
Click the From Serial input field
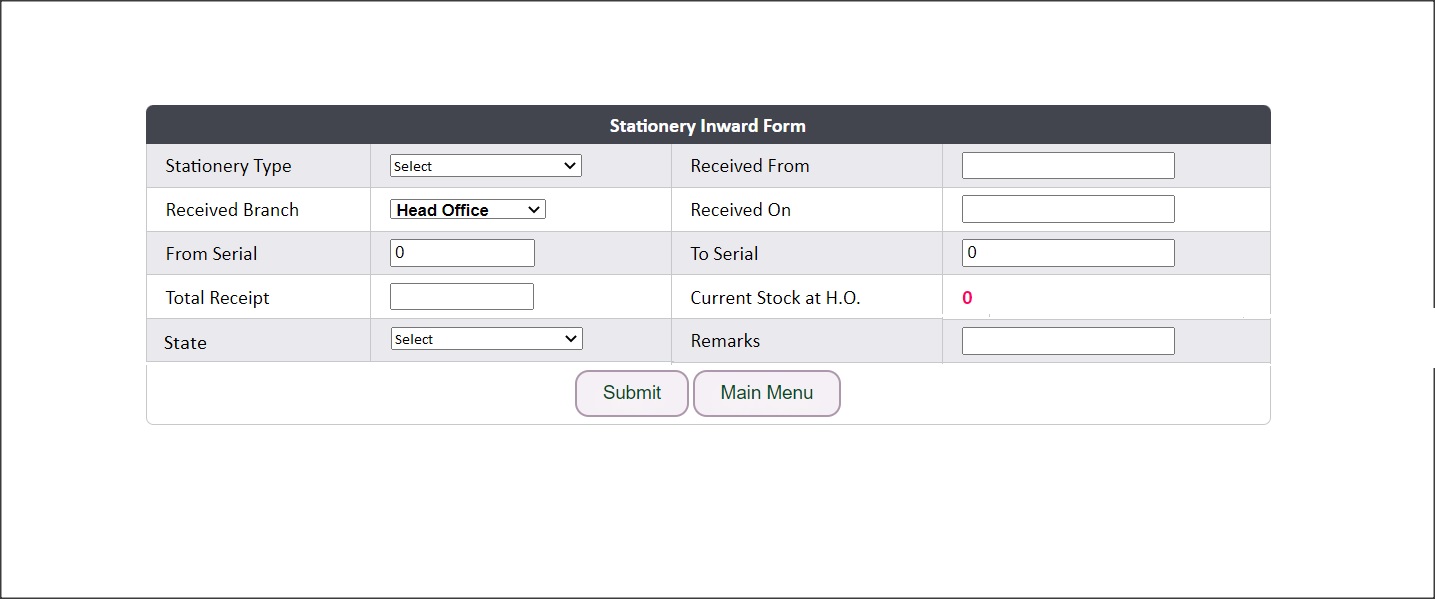pos(462,253)
